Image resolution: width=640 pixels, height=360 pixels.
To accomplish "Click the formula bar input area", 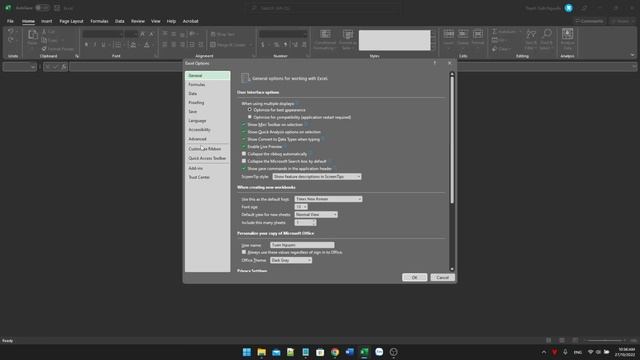I will coord(351,67).
